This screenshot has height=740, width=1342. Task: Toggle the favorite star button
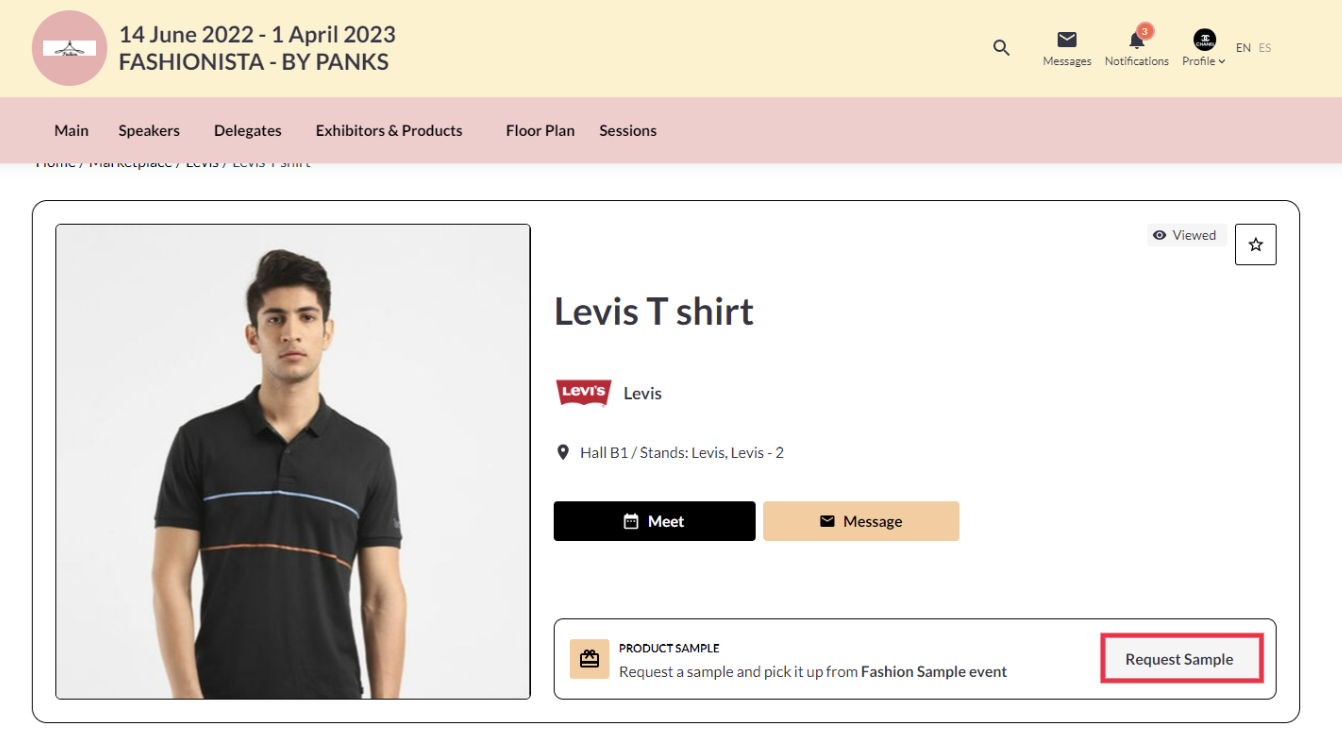[1255, 245]
